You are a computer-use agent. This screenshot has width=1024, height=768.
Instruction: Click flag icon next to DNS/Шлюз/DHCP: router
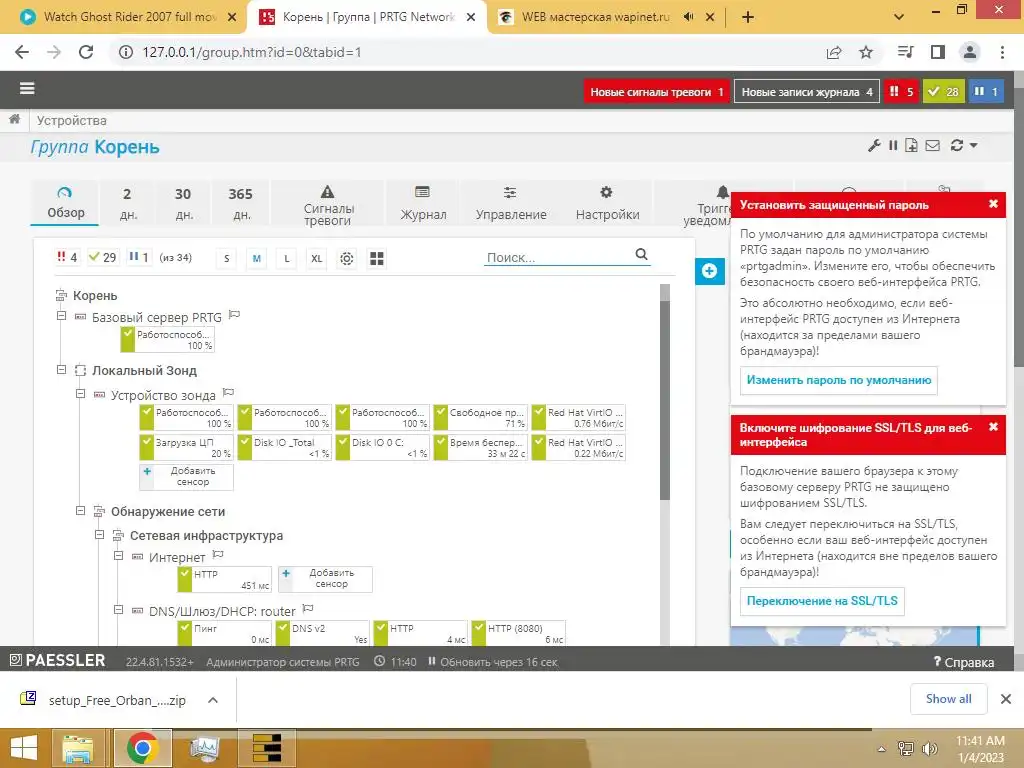[308, 609]
